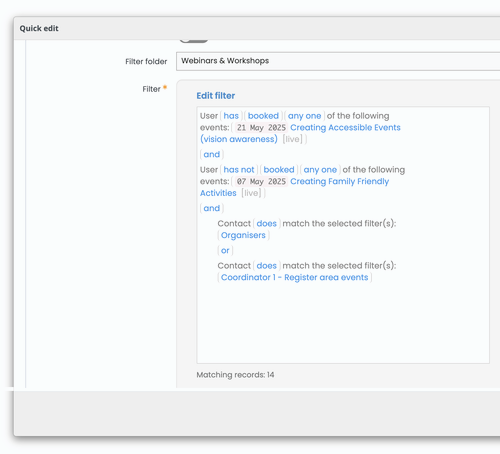Image resolution: width=500 pixels, height=454 pixels.
Task: Change 'does' in the Organisers contact rule
Action: (x=267, y=224)
